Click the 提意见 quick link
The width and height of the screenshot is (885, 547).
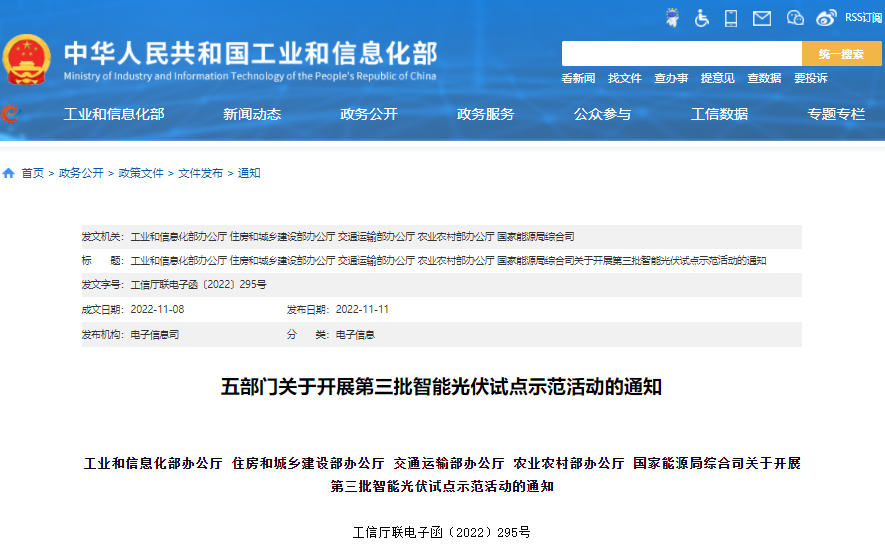click(x=717, y=78)
